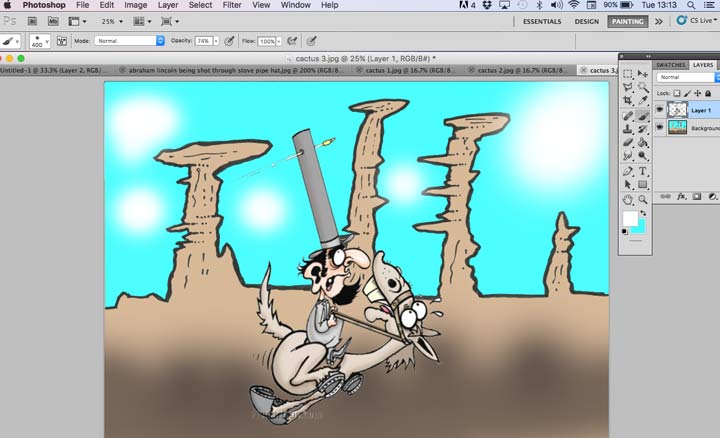
Task: Select the Blur tool
Action: pyautogui.click(x=628, y=156)
